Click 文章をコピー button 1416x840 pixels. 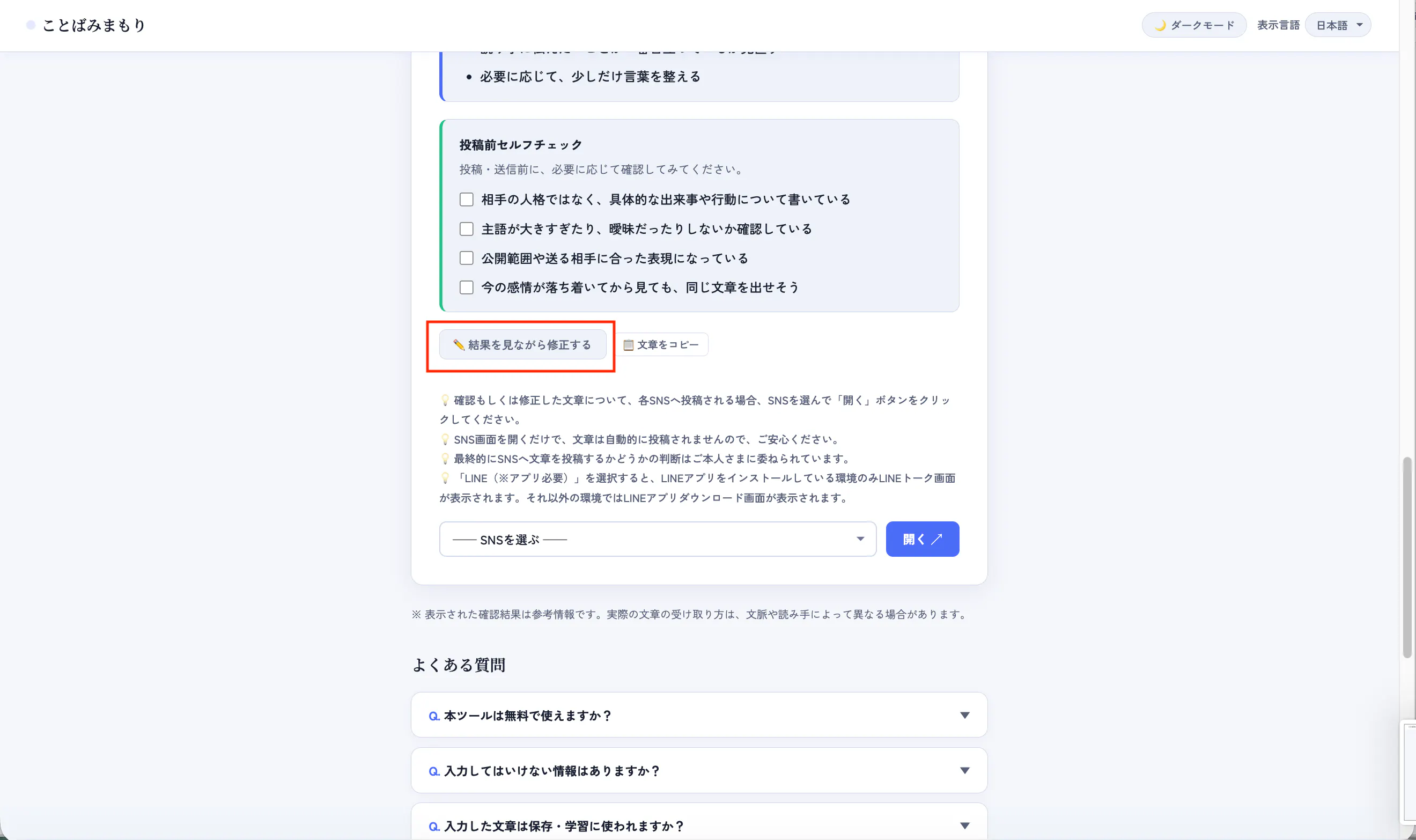tap(661, 344)
